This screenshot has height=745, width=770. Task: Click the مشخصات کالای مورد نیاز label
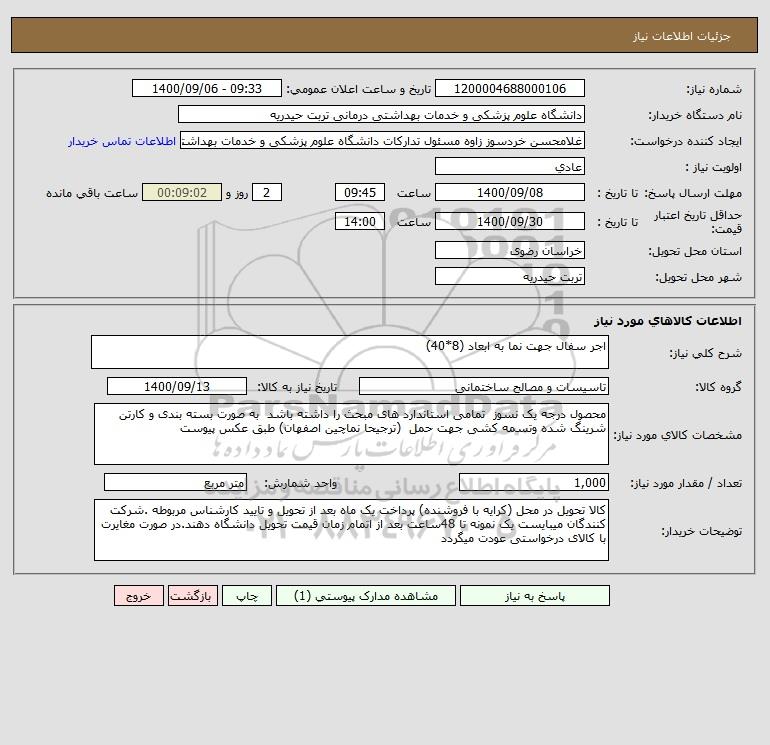[x=678, y=435]
